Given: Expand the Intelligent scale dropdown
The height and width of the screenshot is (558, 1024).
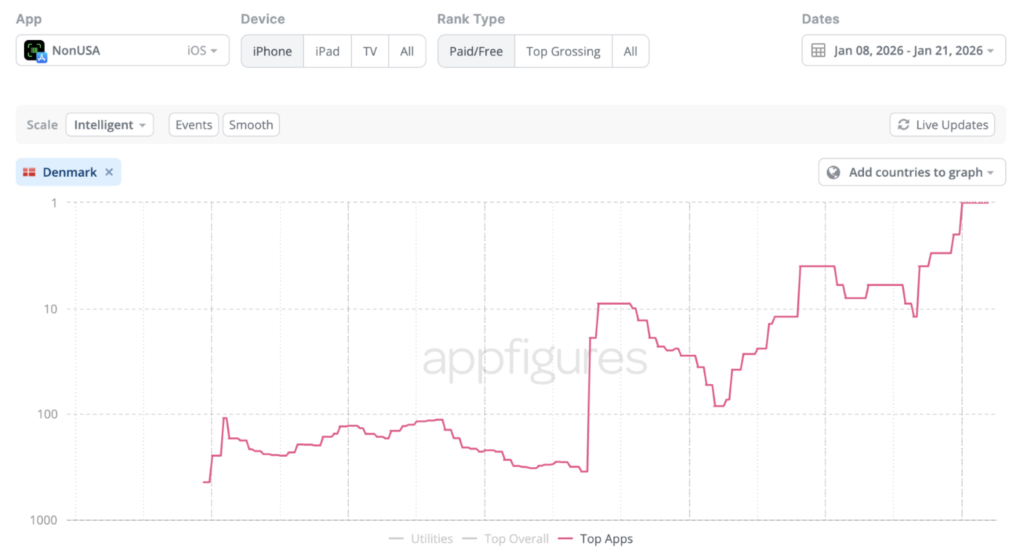Looking at the screenshot, I should pos(109,125).
